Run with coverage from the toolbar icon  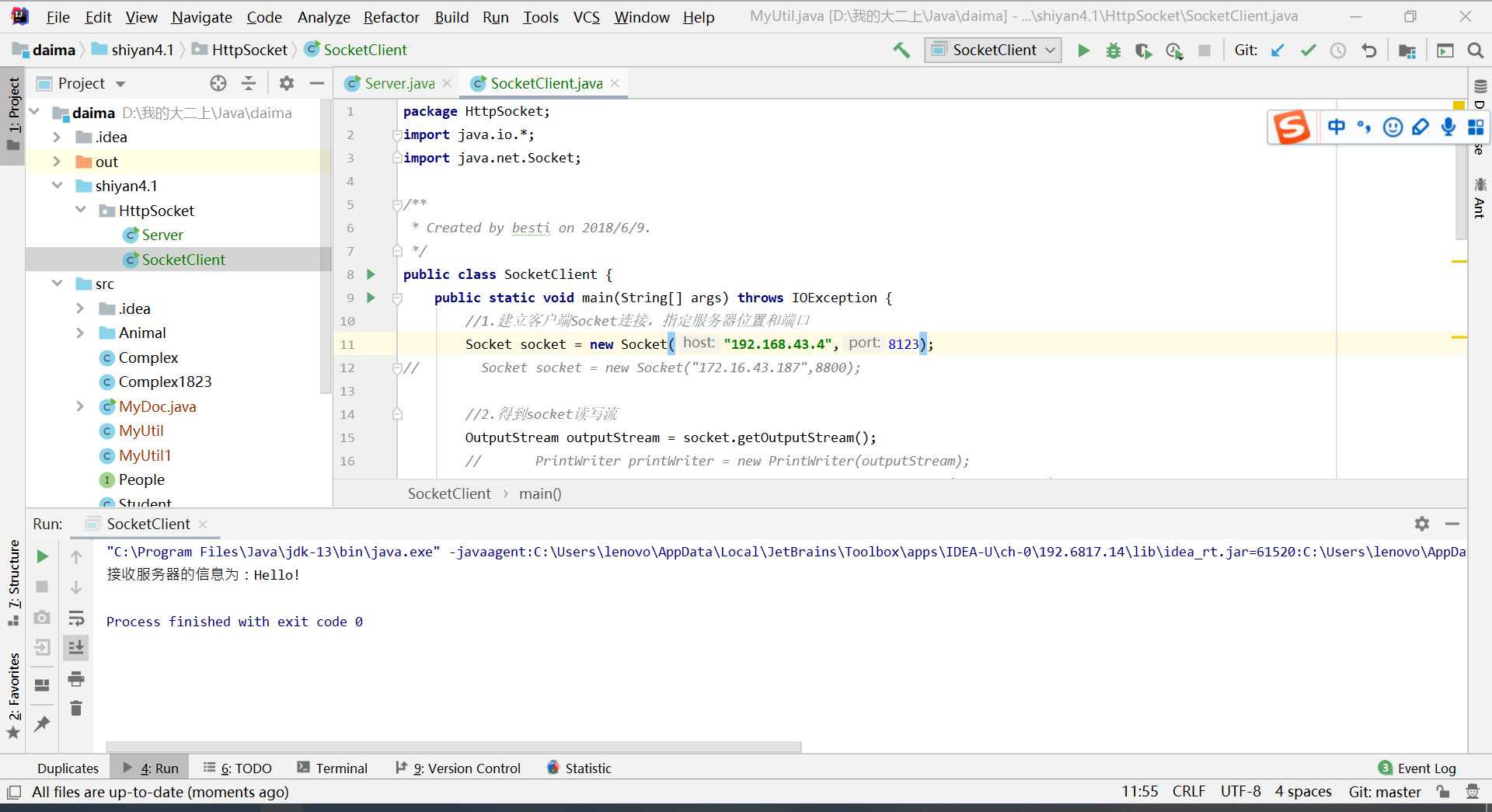pyautogui.click(x=1143, y=51)
